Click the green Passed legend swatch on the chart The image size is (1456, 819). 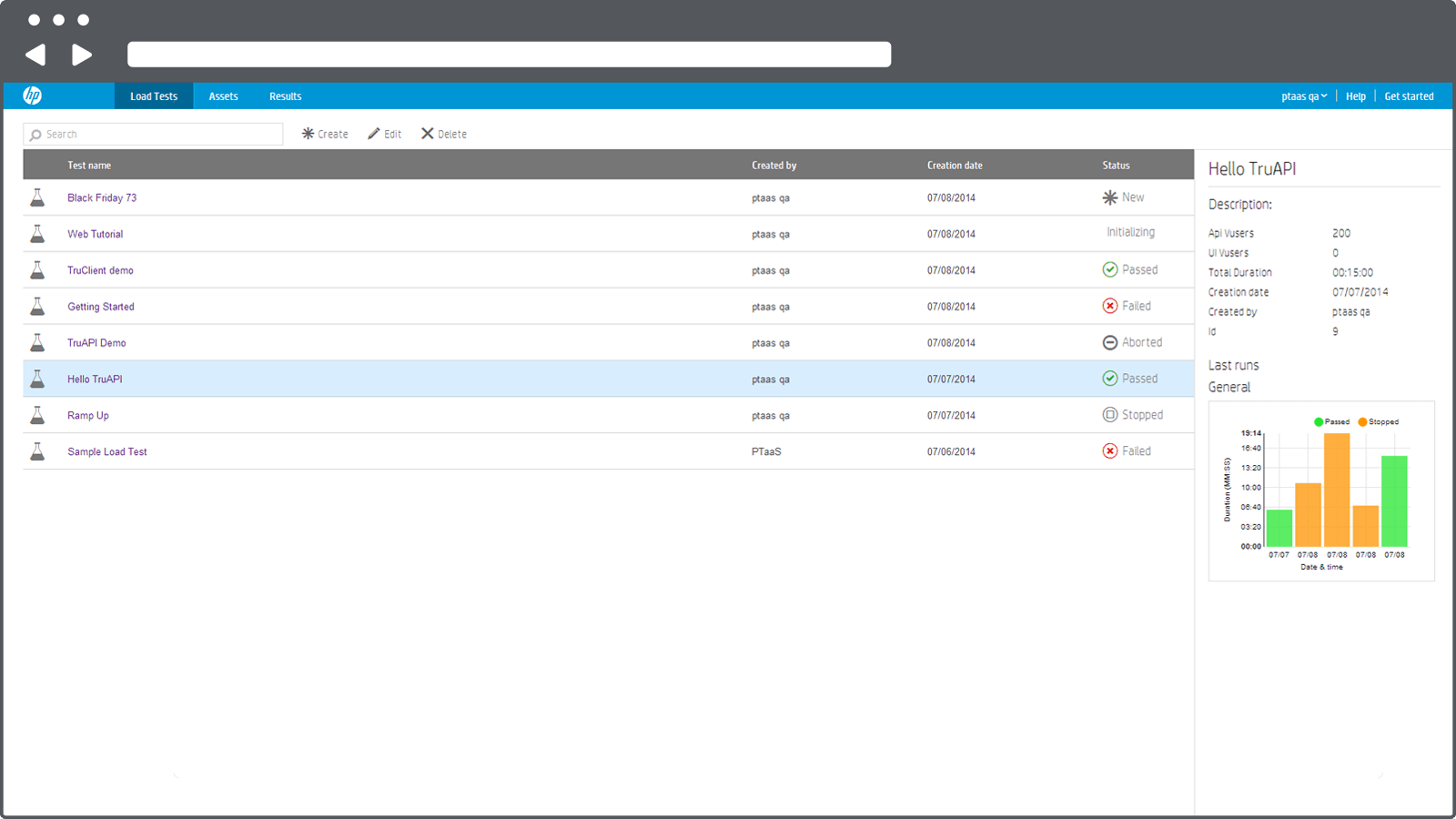[1318, 421]
